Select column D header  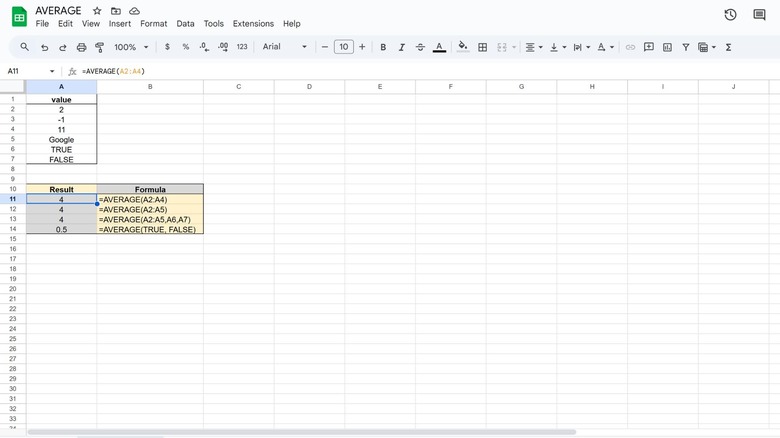click(309, 87)
